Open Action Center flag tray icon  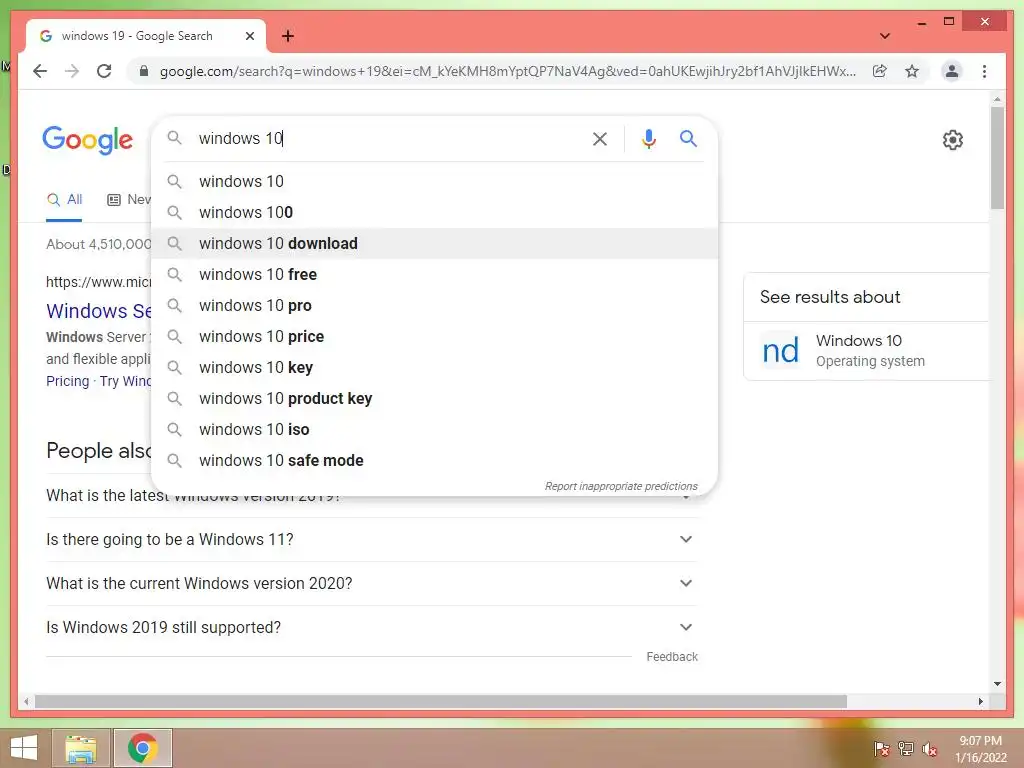coord(881,748)
